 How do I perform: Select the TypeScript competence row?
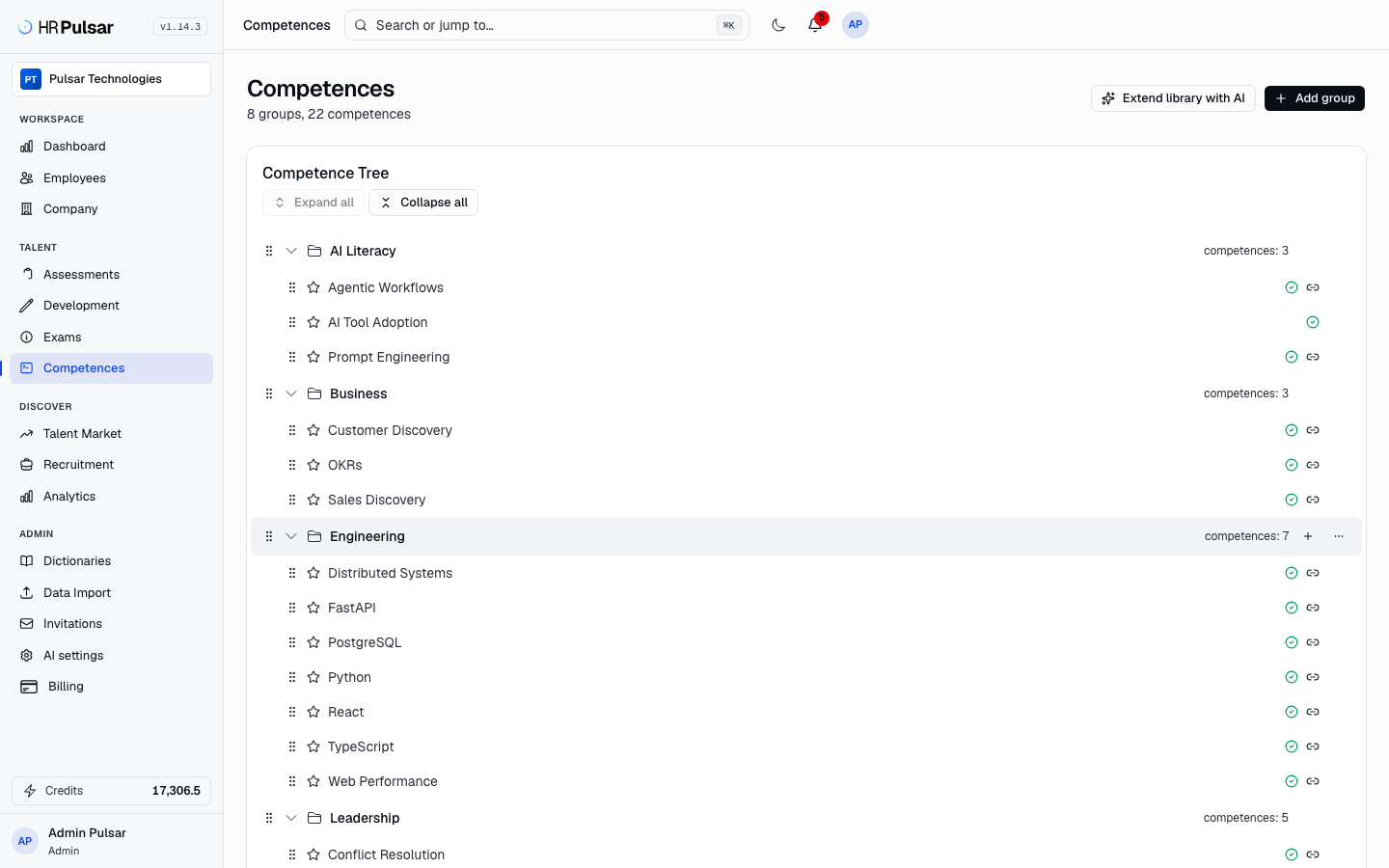coord(806,746)
